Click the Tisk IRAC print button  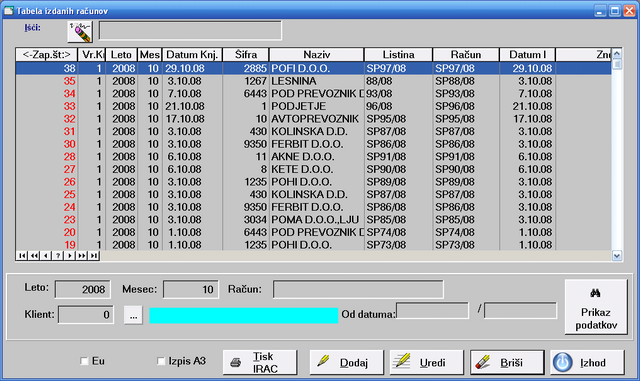260,362
